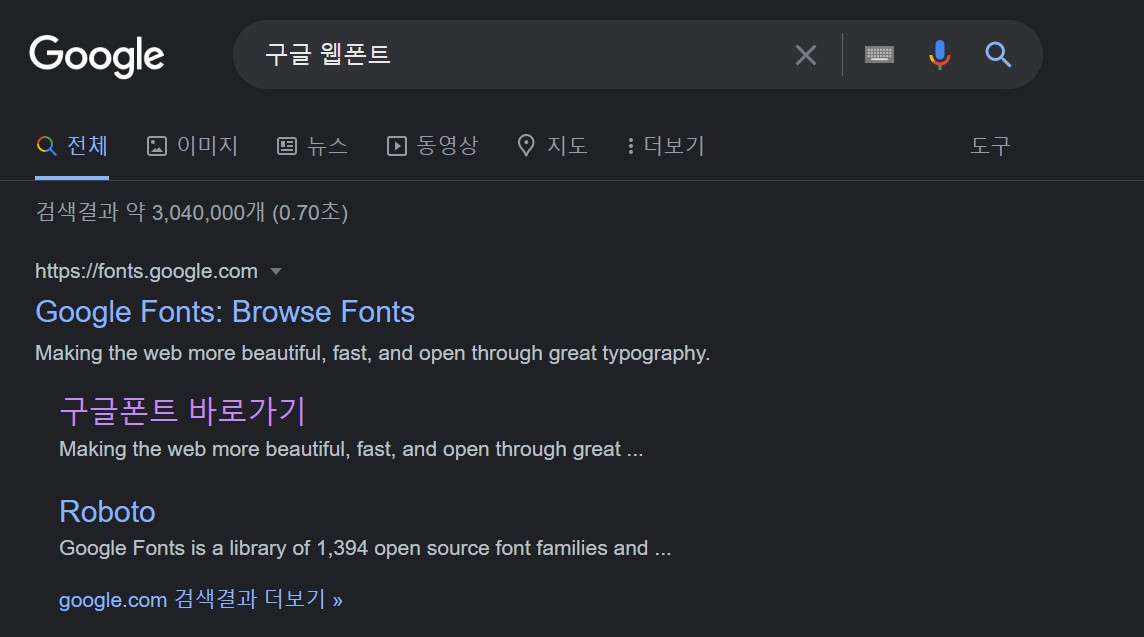Go to the 동영상 tab

click(432, 146)
